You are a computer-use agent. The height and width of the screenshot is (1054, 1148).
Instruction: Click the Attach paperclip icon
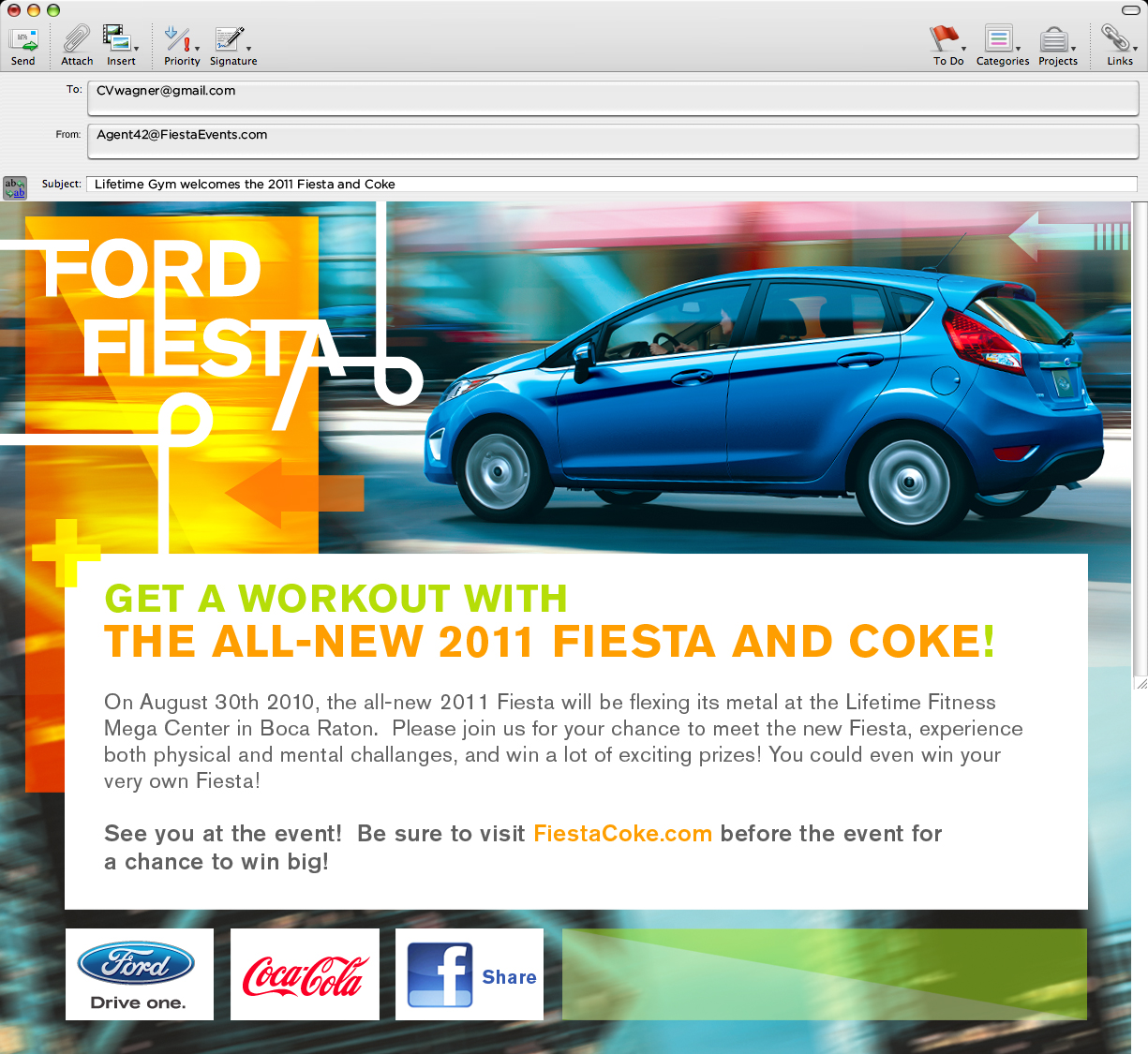point(76,40)
